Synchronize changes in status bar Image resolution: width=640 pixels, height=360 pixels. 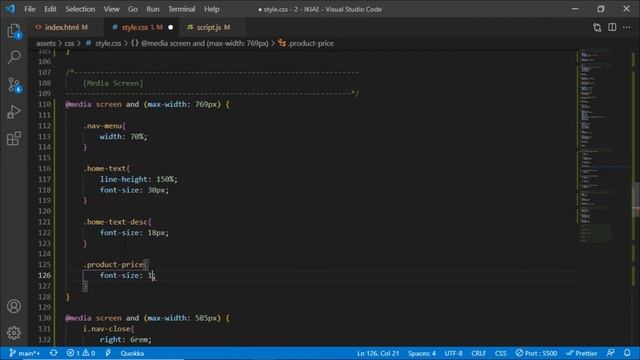[53, 353]
